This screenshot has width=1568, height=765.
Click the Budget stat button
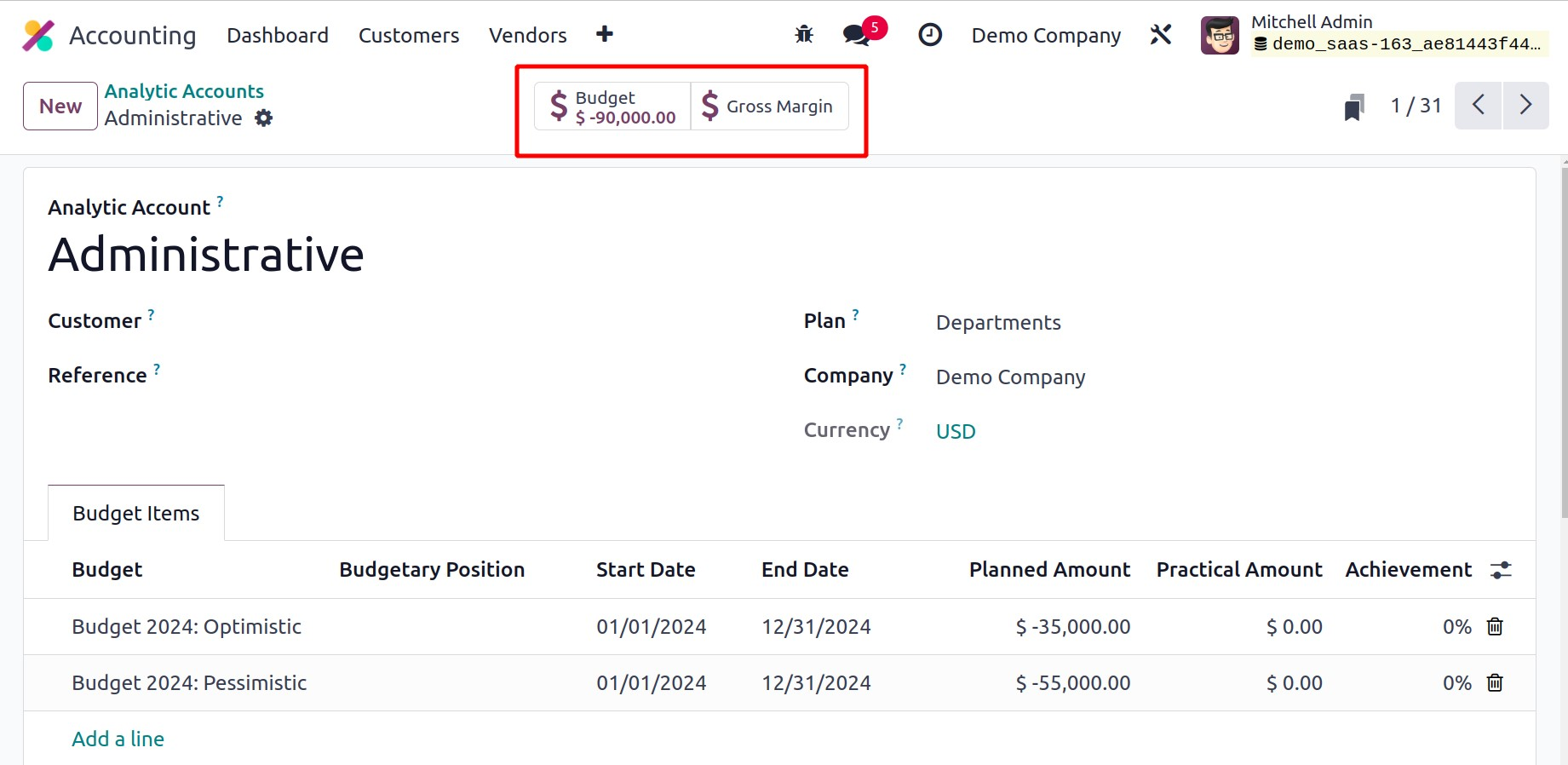pos(612,107)
